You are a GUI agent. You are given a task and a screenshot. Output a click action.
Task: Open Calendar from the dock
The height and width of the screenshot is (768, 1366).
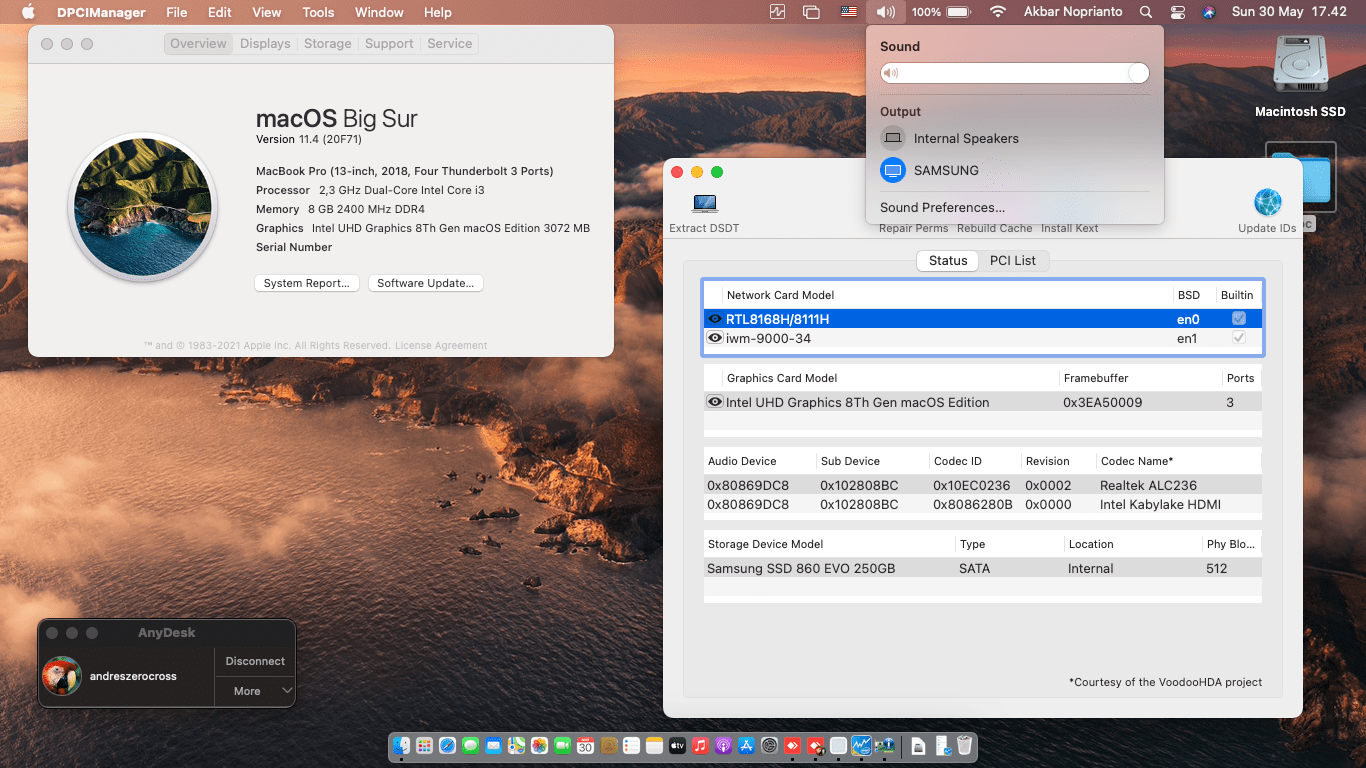point(585,746)
